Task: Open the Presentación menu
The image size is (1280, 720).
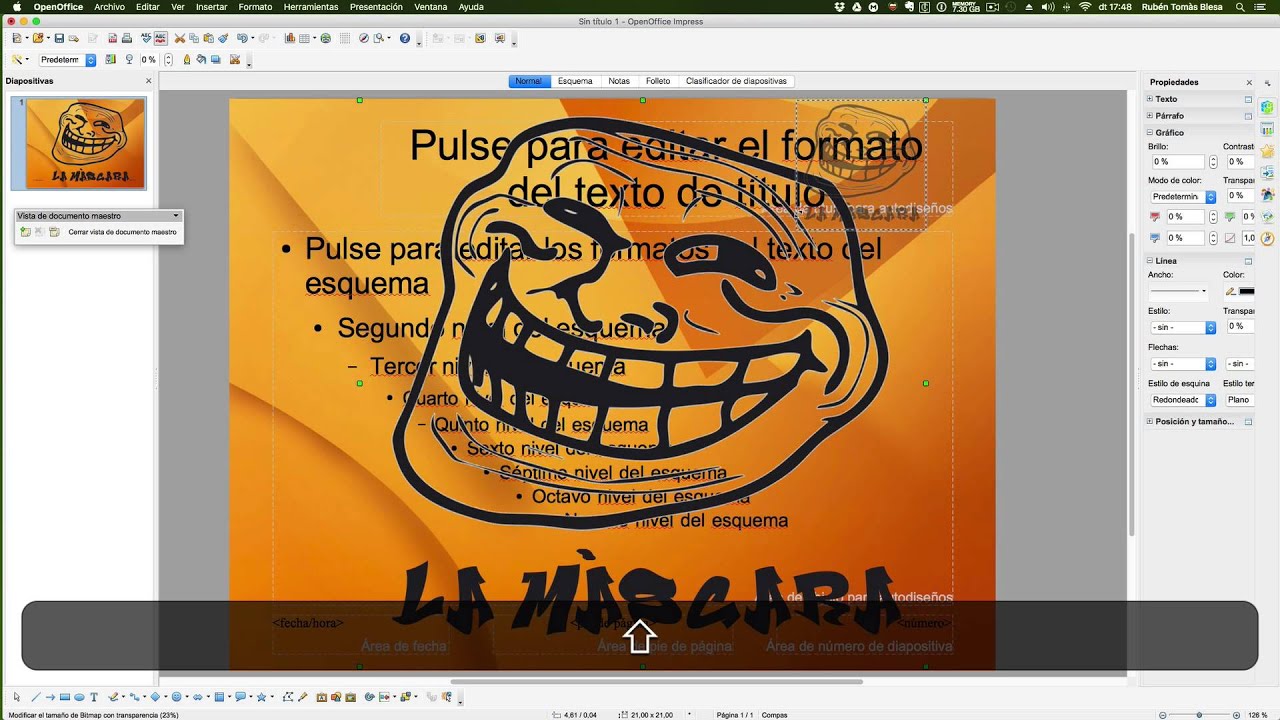Action: point(376,7)
